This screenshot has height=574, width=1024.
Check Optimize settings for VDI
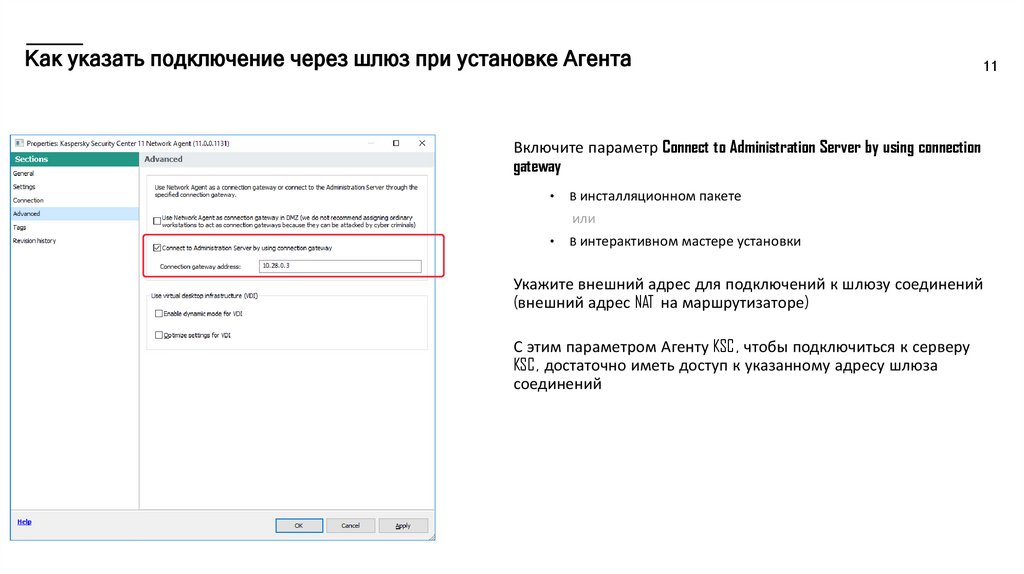click(159, 335)
